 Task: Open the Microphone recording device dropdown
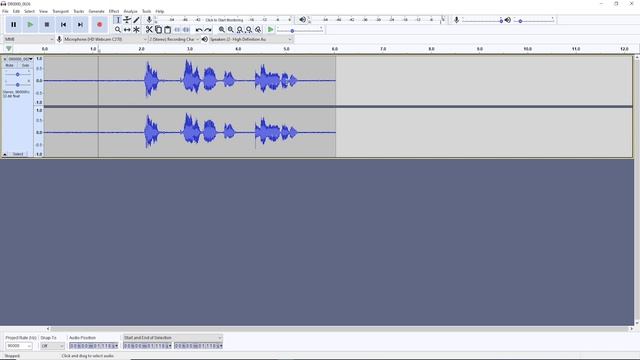105,39
